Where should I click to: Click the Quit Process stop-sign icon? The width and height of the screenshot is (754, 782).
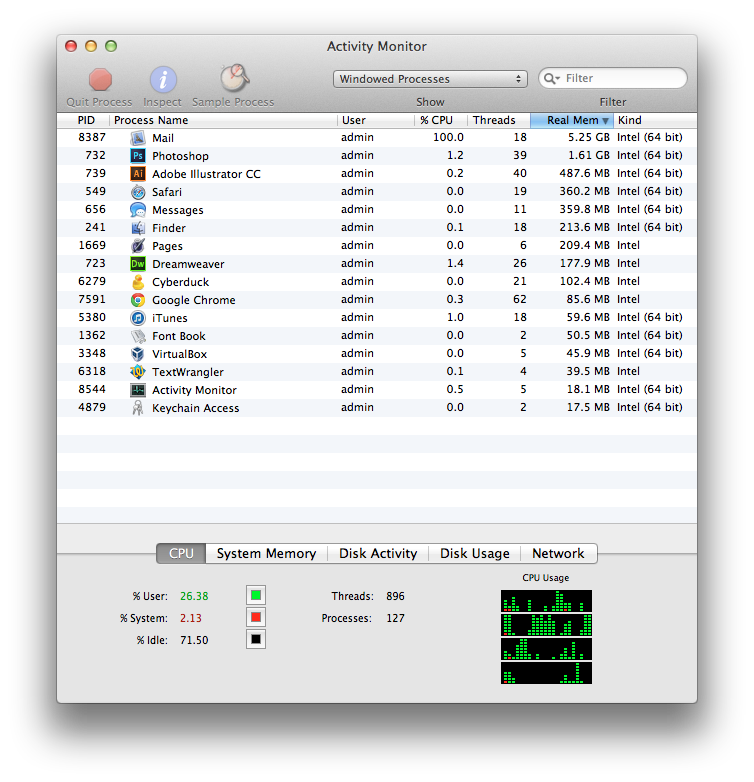(x=100, y=80)
